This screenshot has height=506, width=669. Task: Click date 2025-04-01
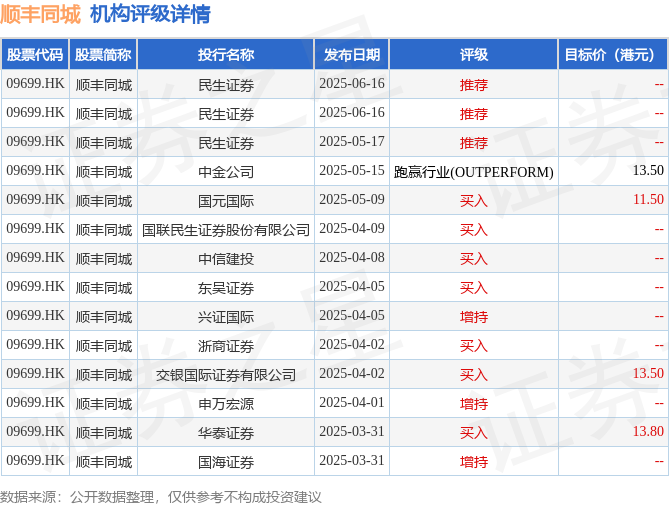coord(352,402)
